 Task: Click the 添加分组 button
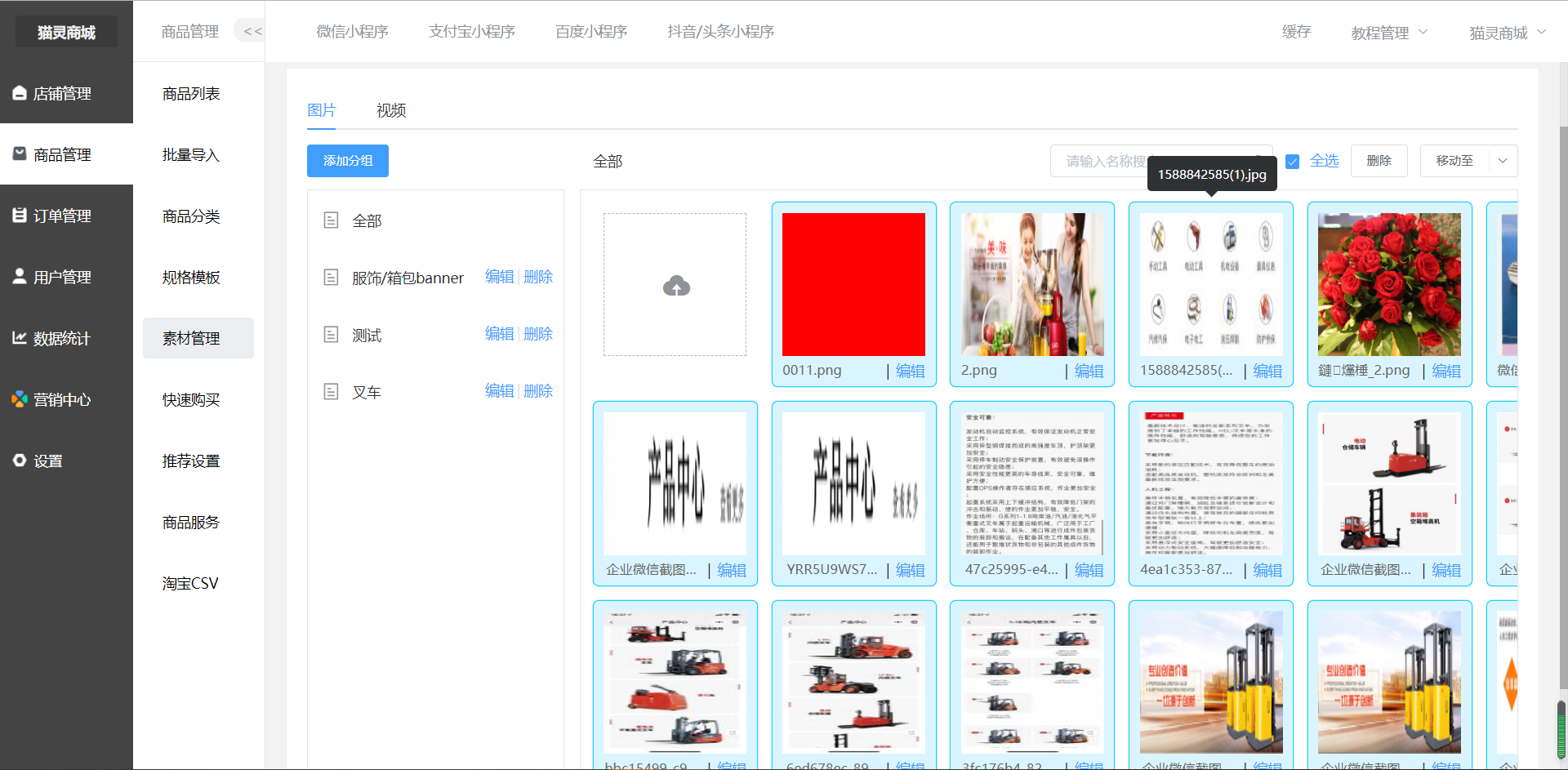348,161
